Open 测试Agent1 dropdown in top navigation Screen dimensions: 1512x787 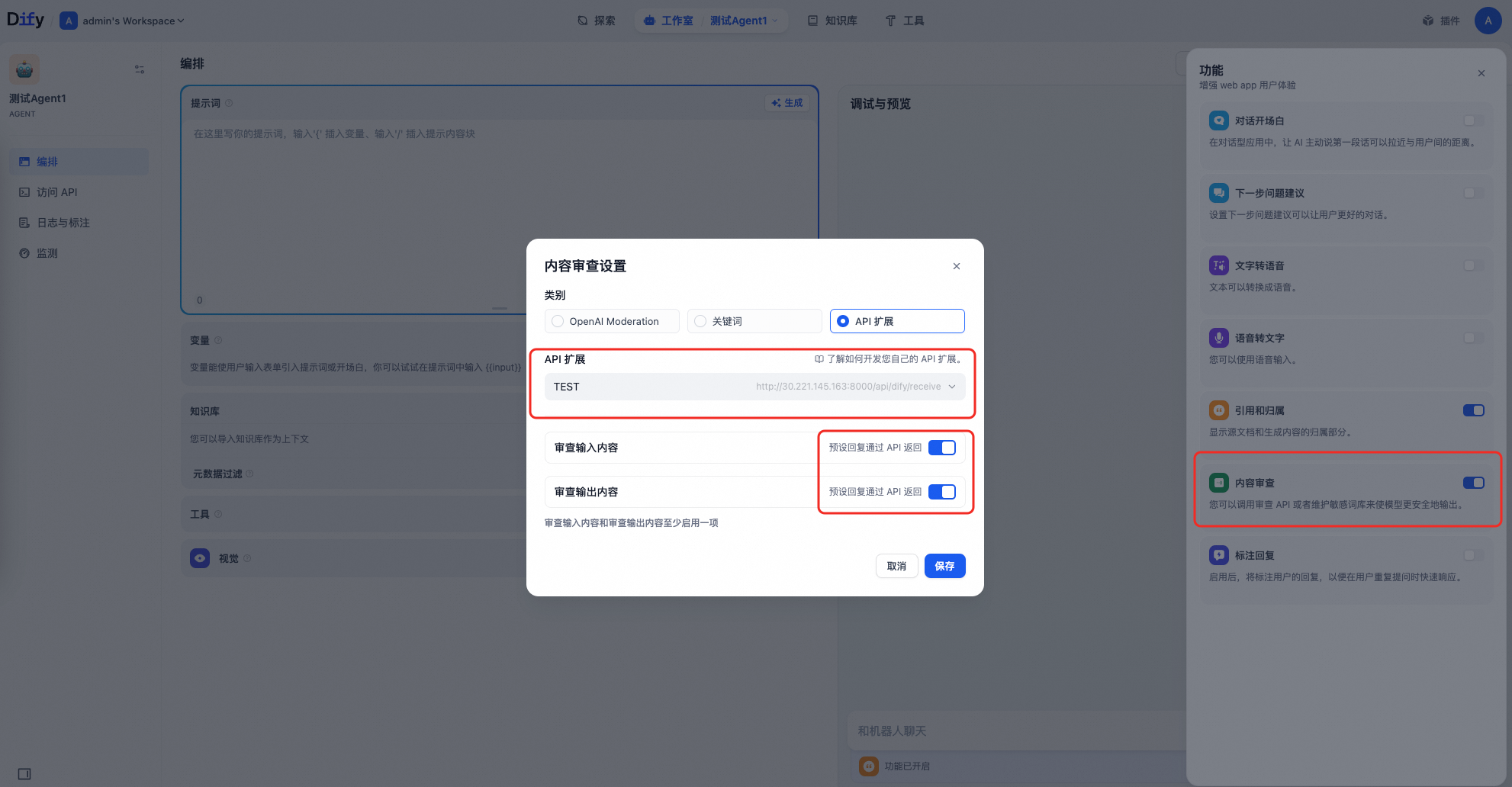[744, 21]
